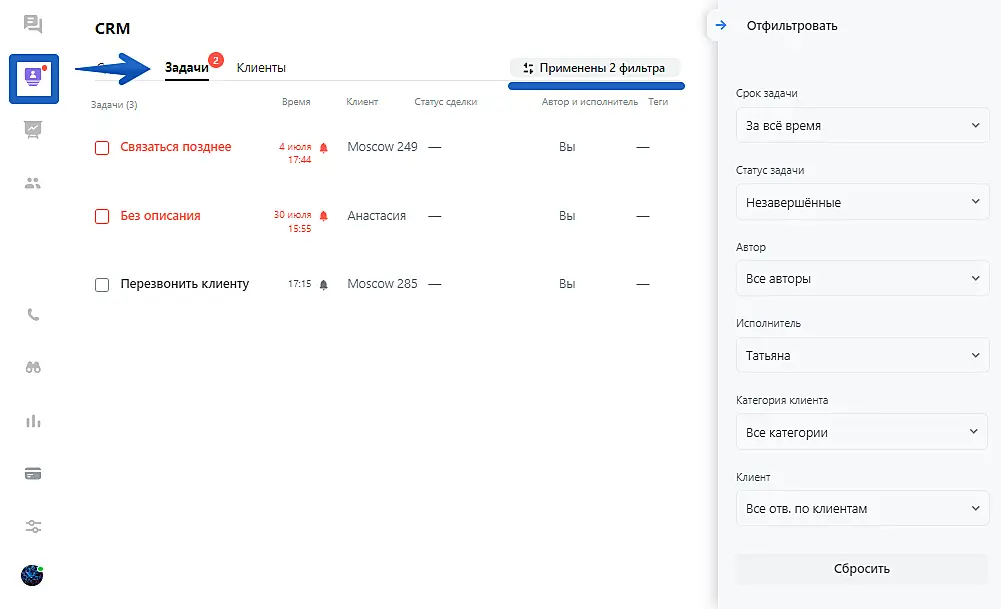Open the phone calls icon in sidebar
Viewport: 1001px width, 609px height.
[33, 314]
